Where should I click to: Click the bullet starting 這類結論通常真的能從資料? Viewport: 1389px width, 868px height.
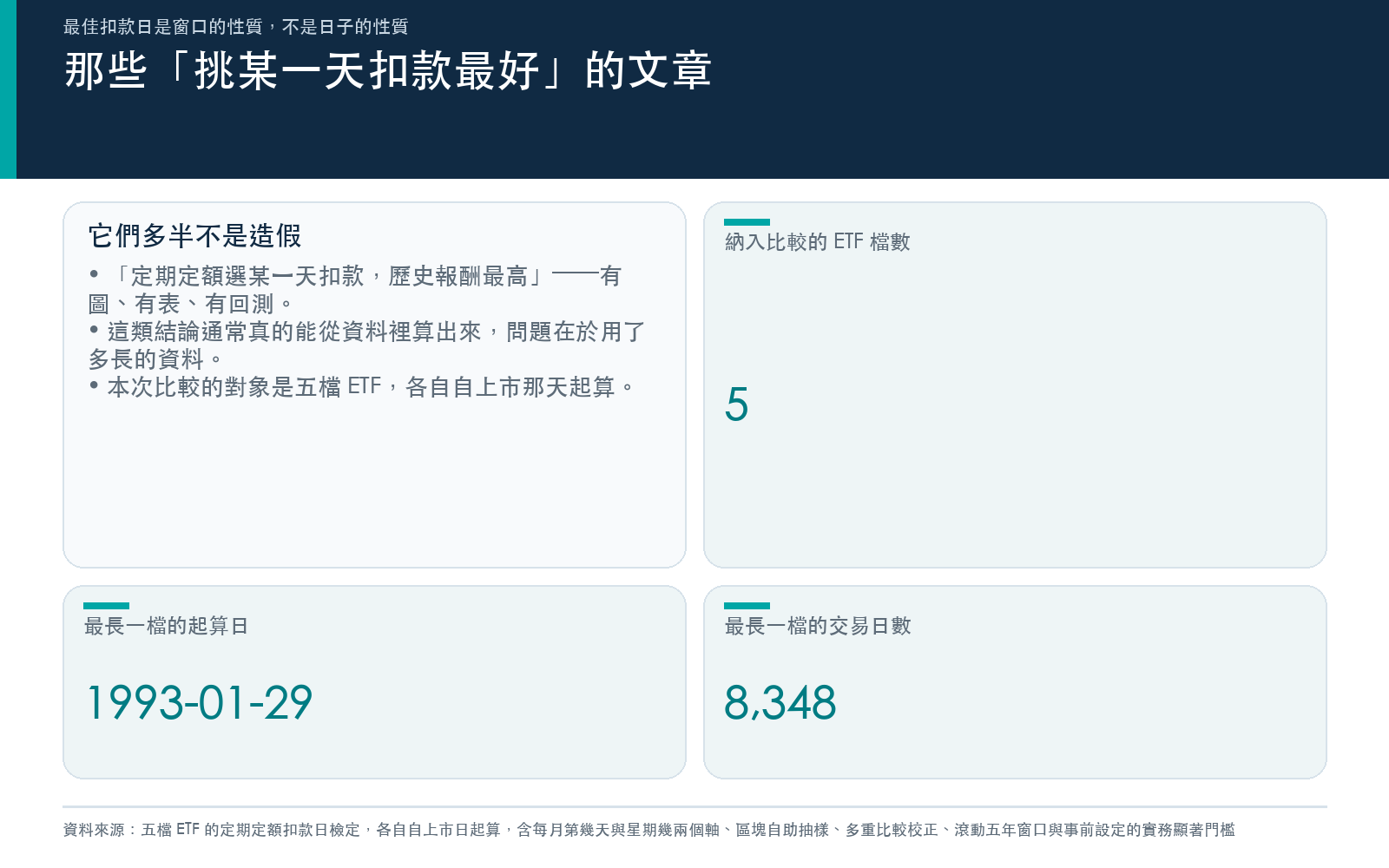pos(367,345)
